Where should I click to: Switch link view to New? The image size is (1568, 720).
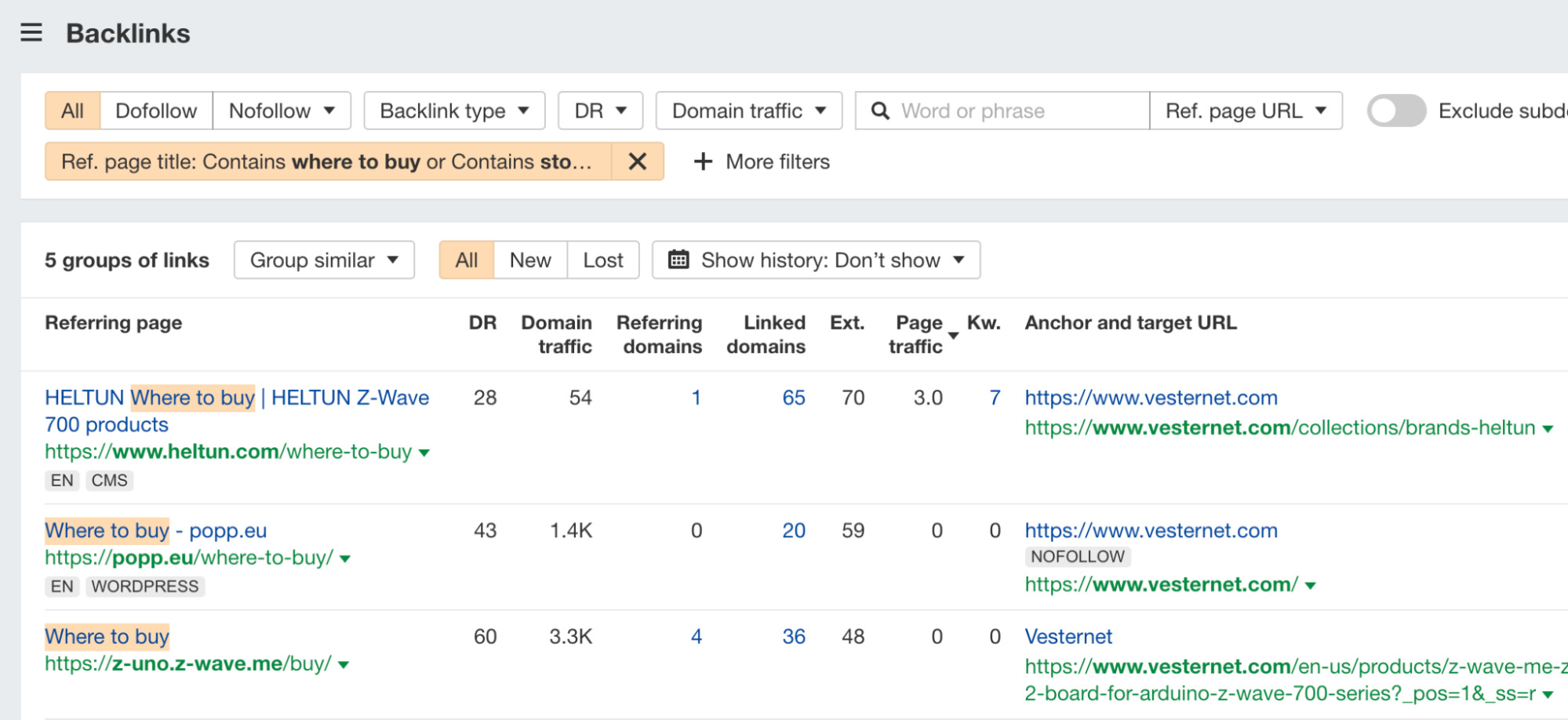click(529, 260)
